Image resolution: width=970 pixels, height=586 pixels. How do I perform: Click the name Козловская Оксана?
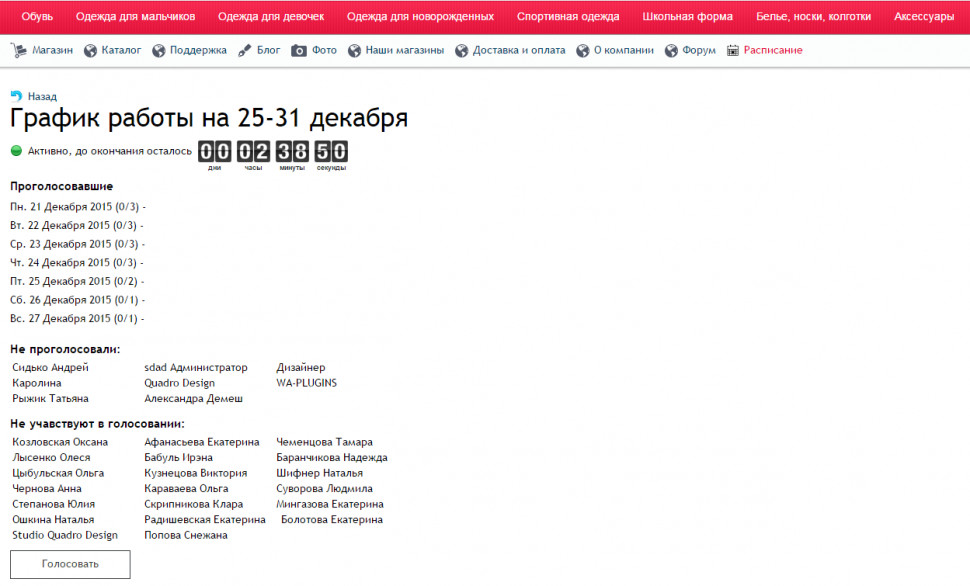point(60,442)
